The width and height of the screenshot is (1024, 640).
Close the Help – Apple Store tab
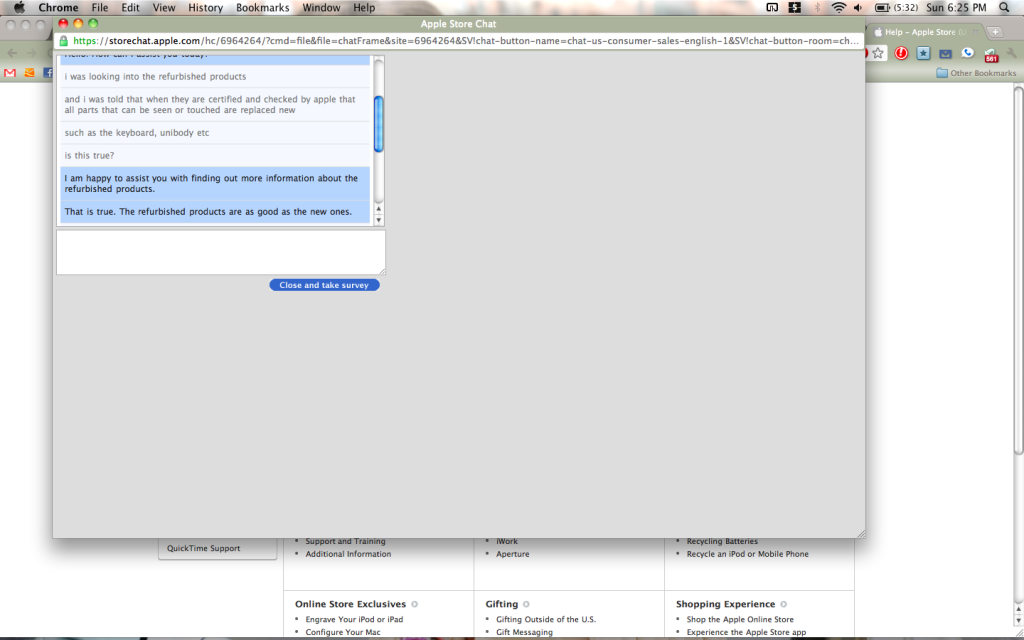pyautogui.click(x=976, y=32)
